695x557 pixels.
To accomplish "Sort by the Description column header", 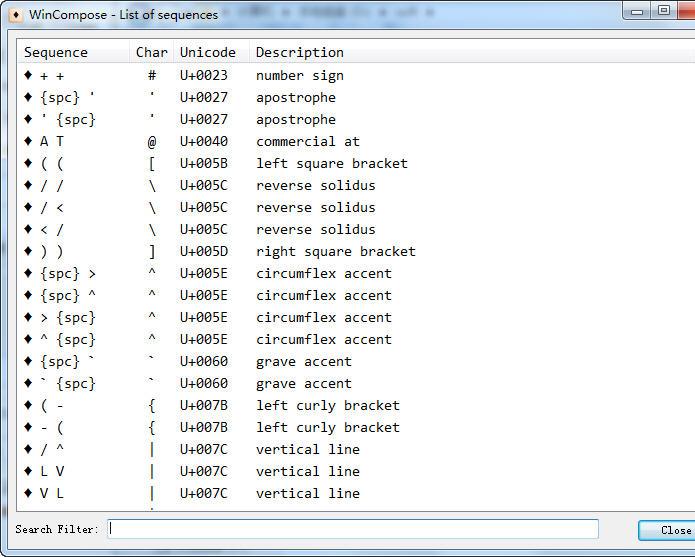I will click(x=472, y=52).
